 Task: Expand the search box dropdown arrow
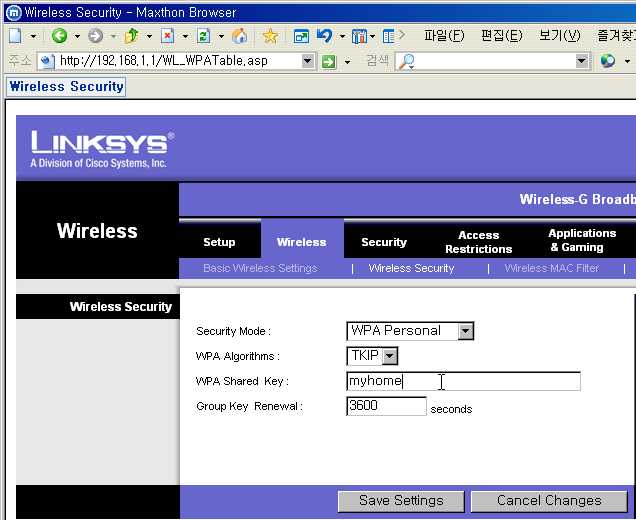click(582, 61)
